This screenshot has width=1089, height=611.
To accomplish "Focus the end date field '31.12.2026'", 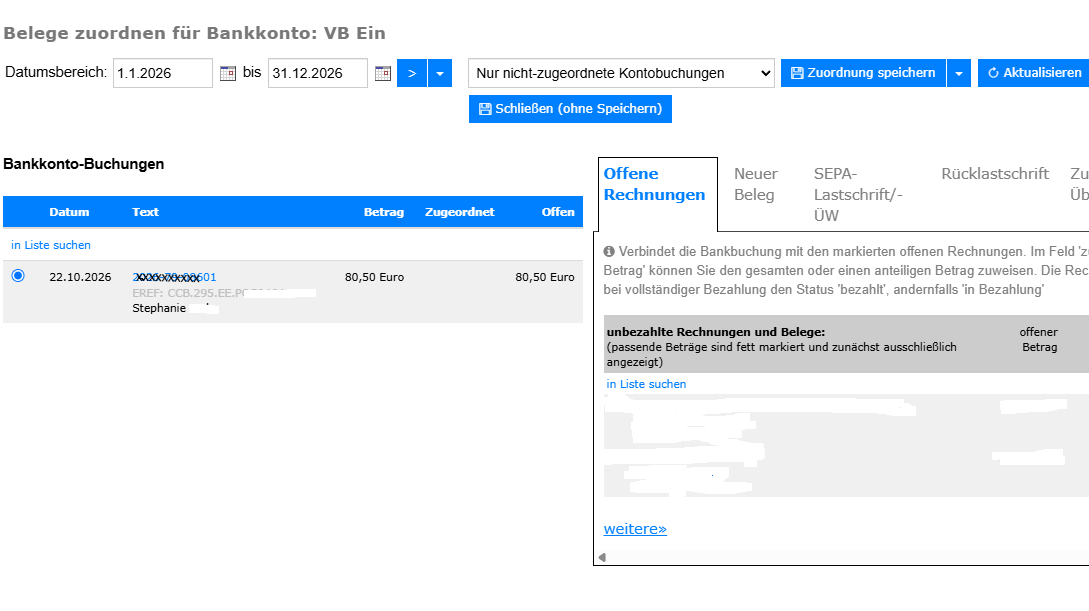I will coord(317,73).
